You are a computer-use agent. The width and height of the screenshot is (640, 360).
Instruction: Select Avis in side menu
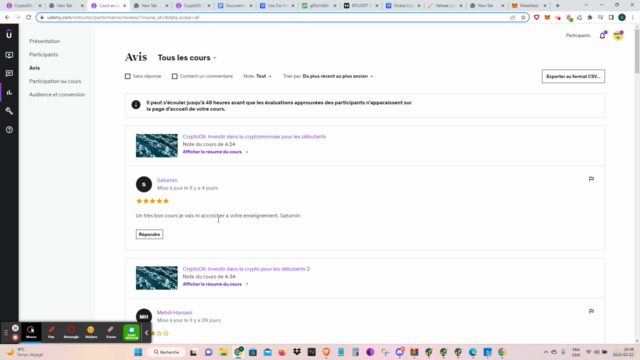[x=34, y=68]
